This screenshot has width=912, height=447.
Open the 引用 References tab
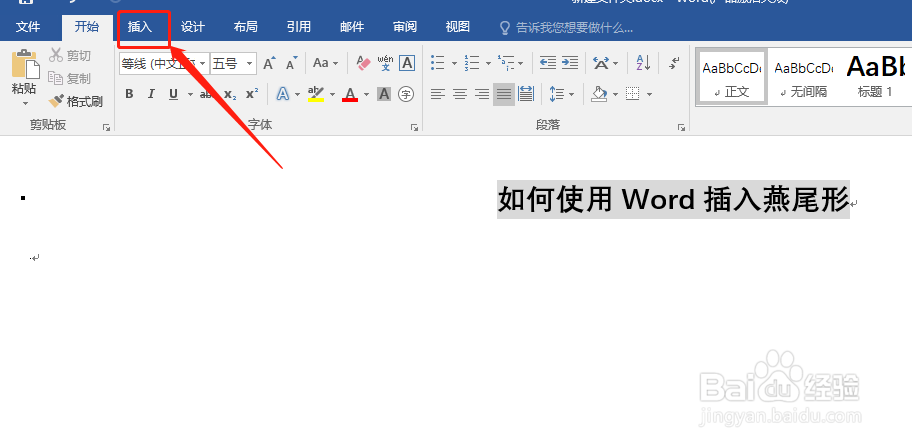(x=298, y=27)
